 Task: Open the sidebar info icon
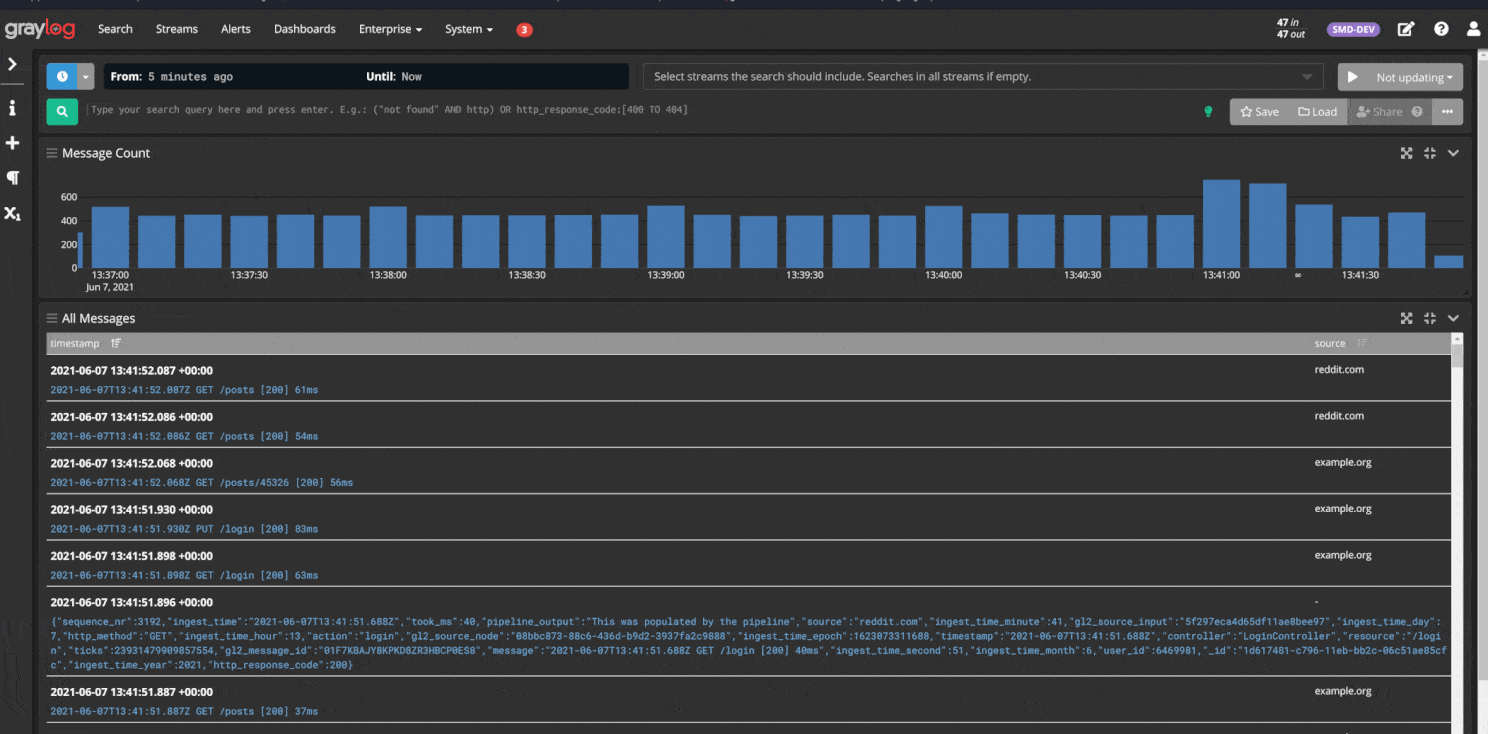[13, 108]
